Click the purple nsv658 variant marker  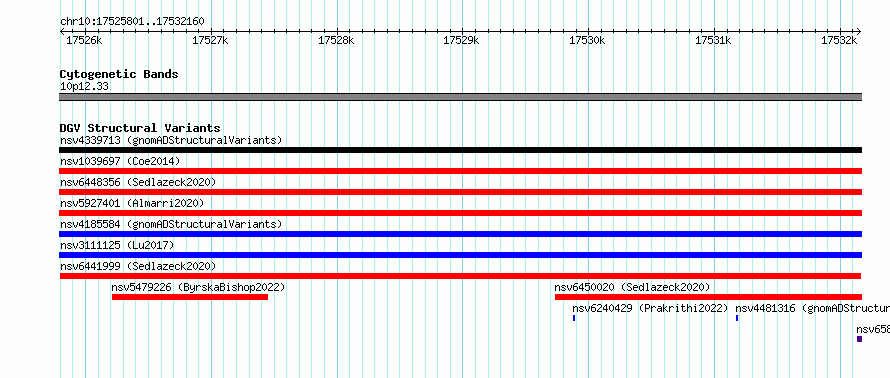click(859, 339)
